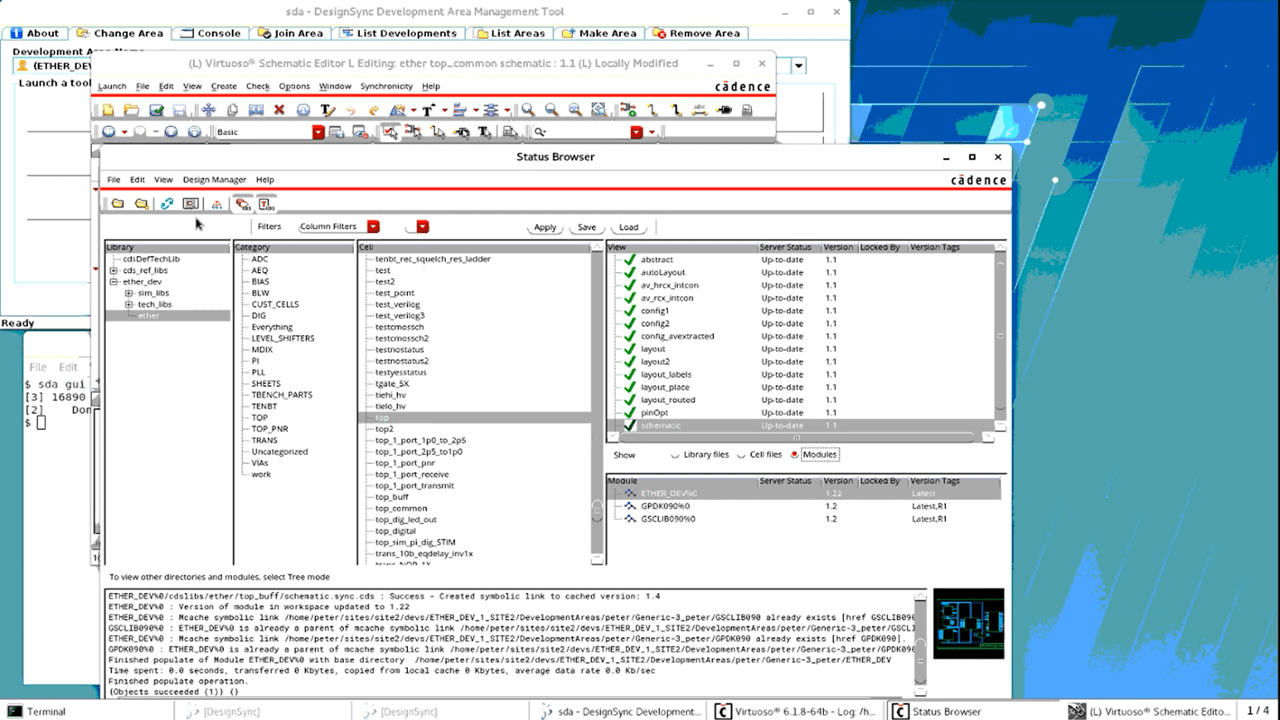Select the Modules radio button

795,455
